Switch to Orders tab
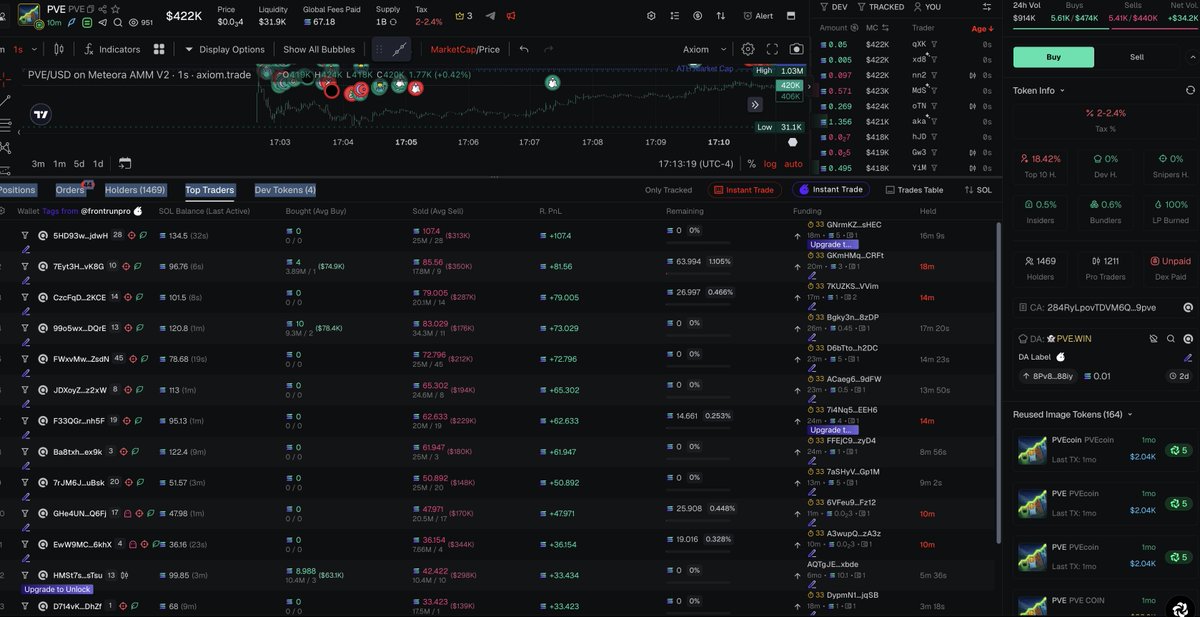 (70, 190)
